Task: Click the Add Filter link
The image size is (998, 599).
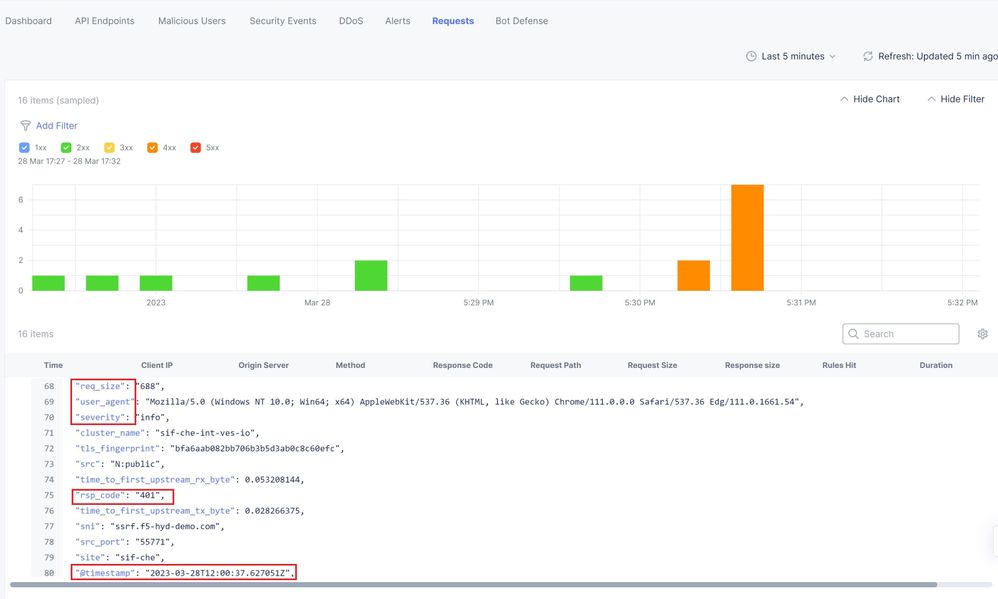Action: point(56,126)
